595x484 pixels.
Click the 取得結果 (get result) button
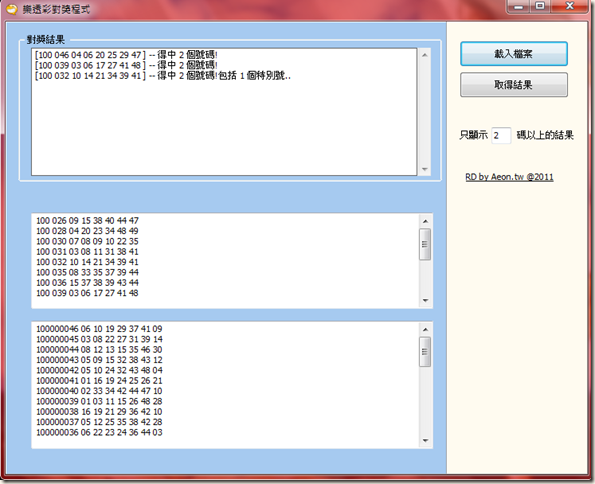coord(514,85)
